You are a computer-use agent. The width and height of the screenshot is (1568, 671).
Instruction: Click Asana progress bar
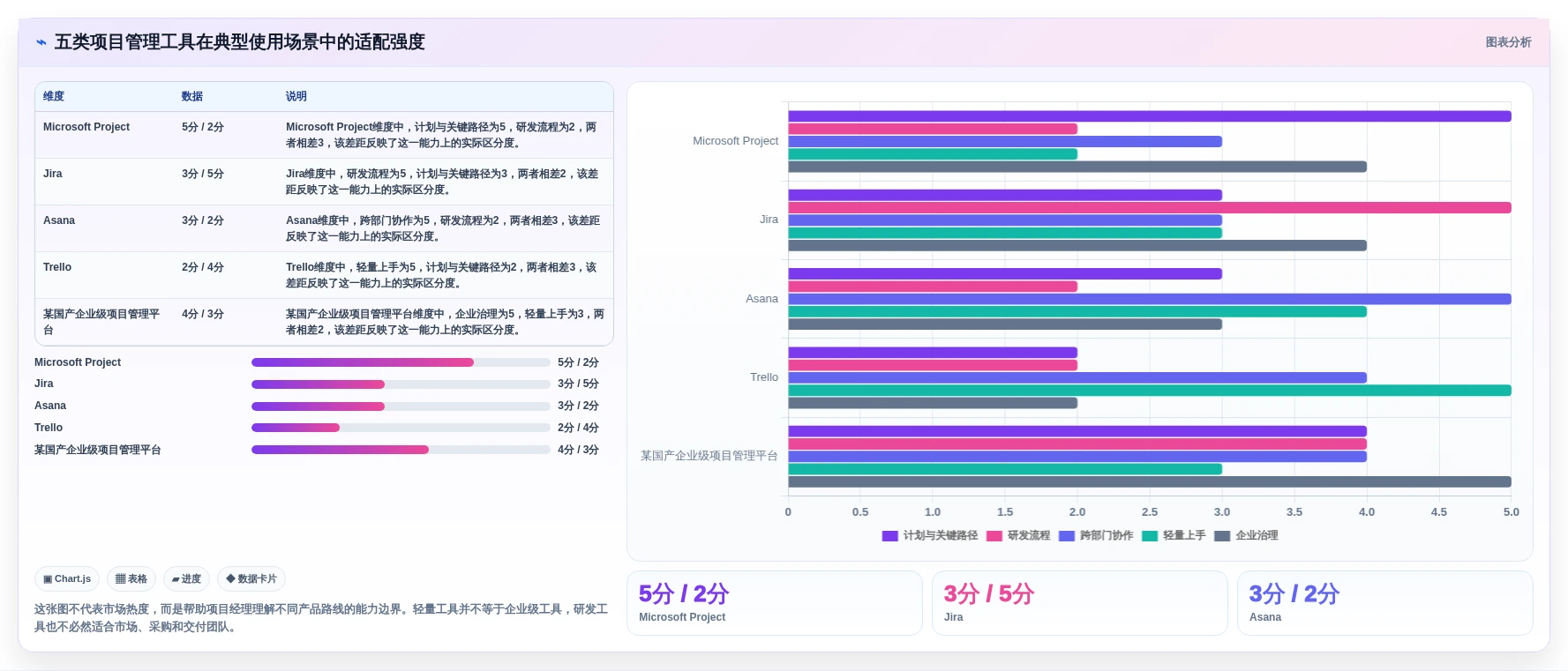point(401,406)
